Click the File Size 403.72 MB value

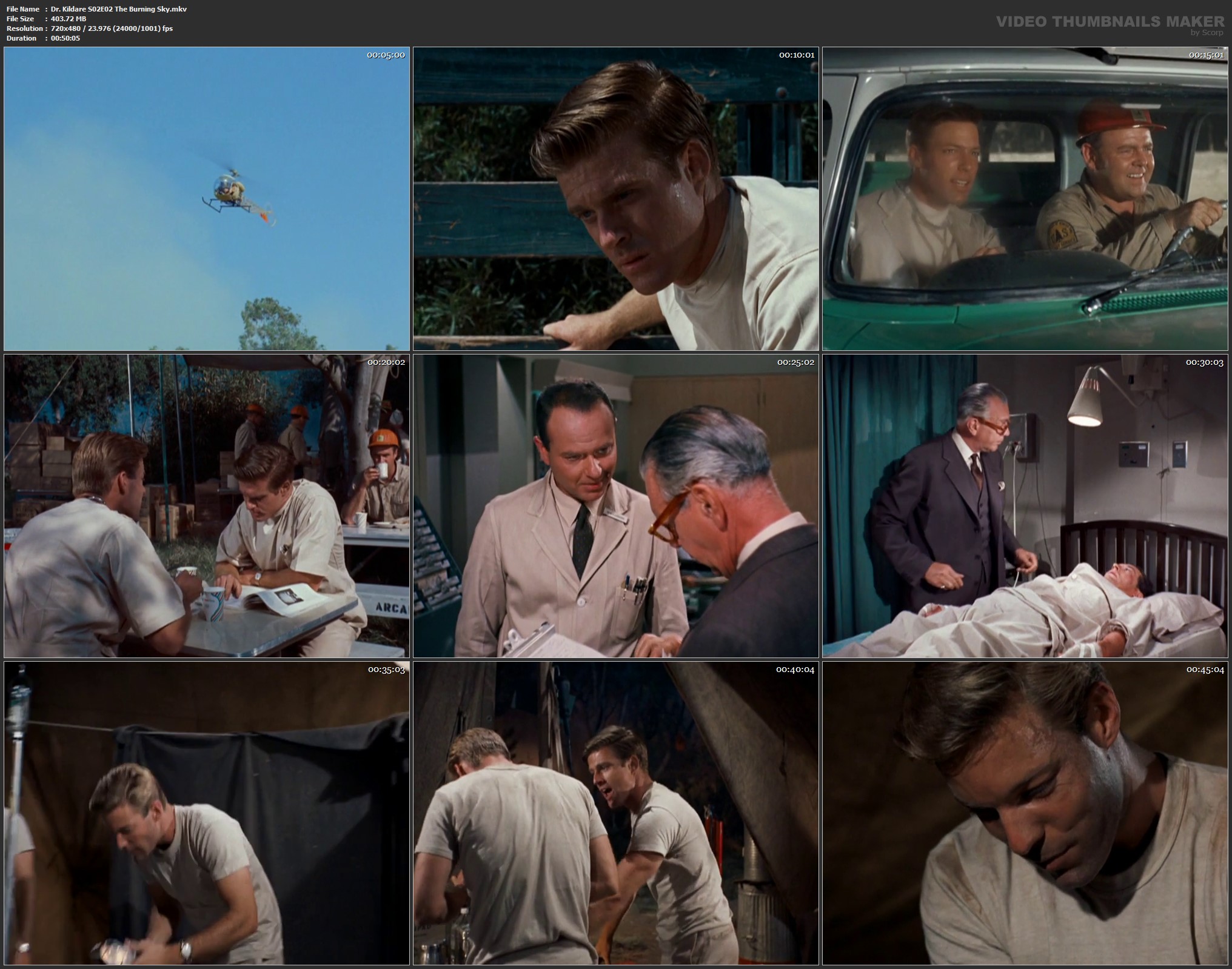(x=69, y=19)
